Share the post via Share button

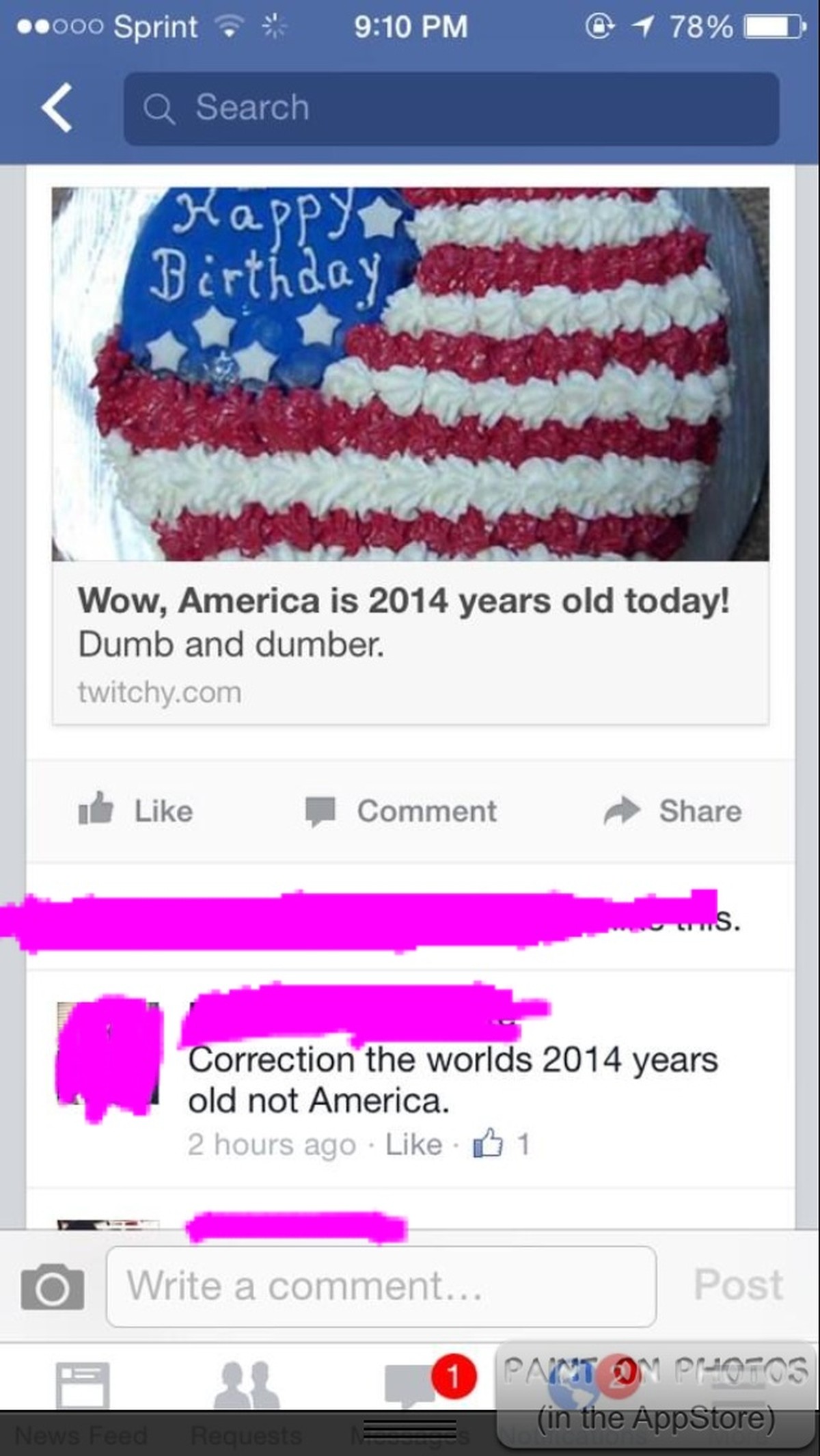tap(672, 811)
